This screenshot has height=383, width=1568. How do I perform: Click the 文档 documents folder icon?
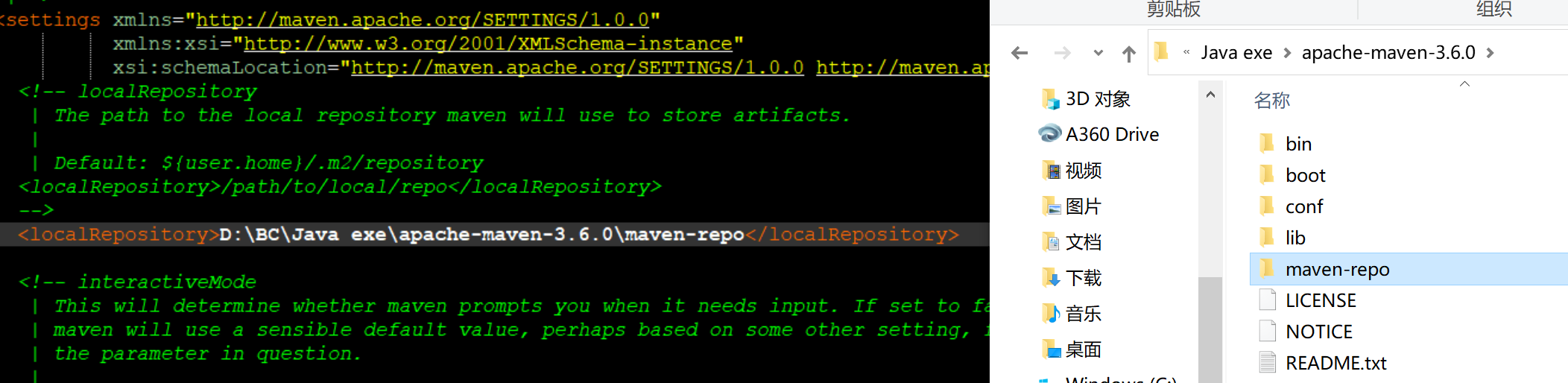[x=1052, y=242]
